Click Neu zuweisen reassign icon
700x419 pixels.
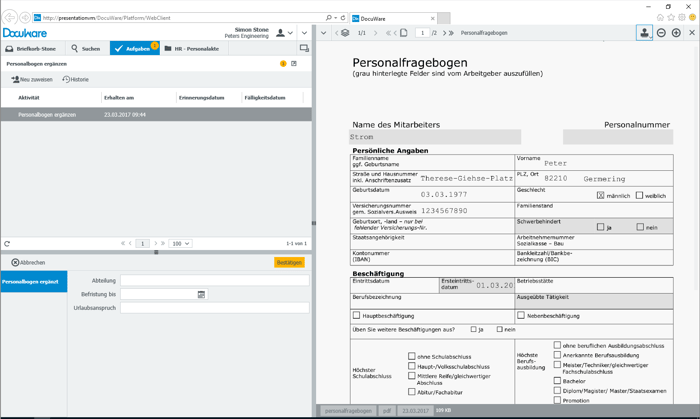click(x=15, y=79)
